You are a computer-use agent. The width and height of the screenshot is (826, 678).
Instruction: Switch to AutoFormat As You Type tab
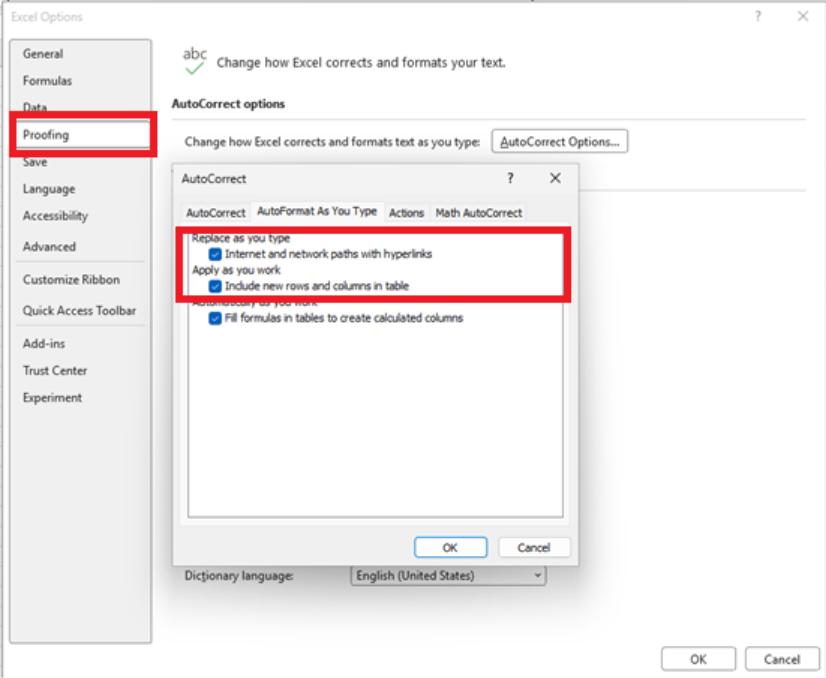coord(317,211)
